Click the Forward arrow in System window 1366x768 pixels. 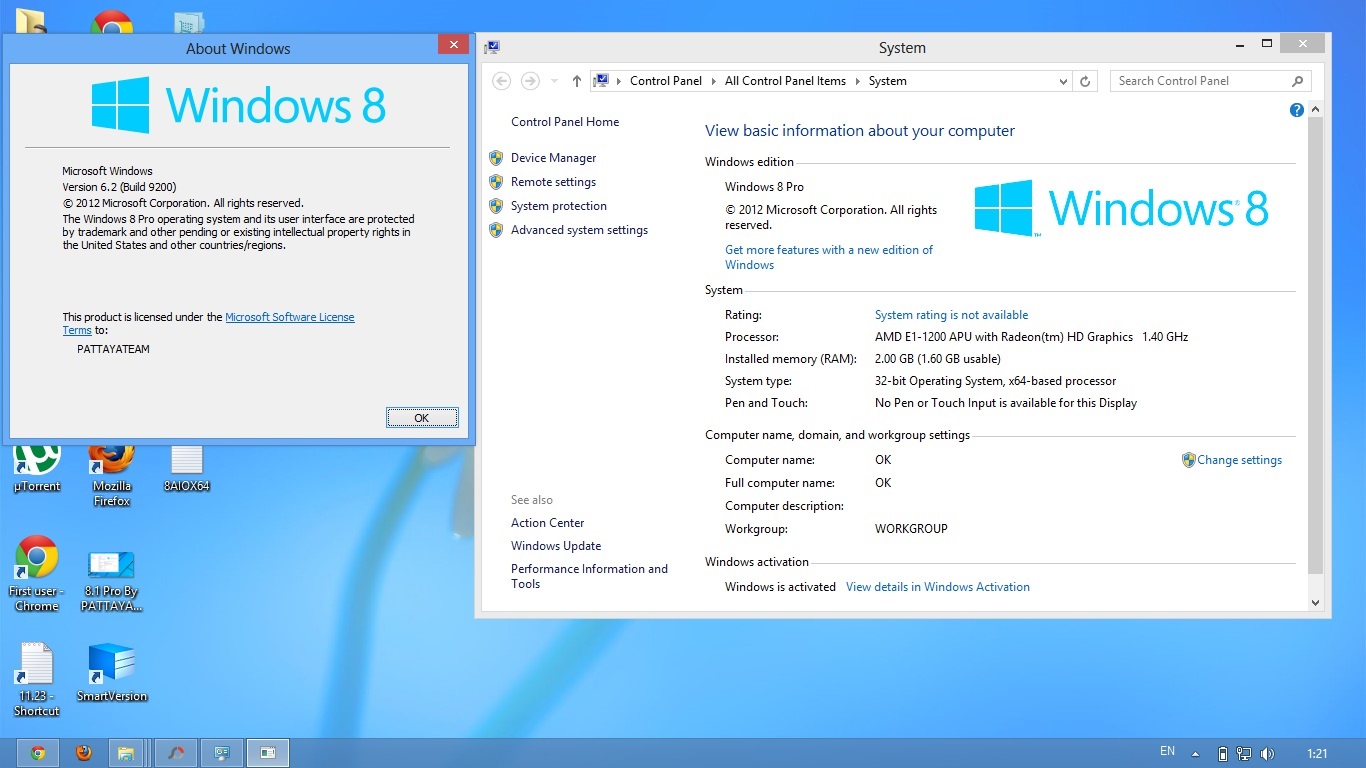(530, 81)
